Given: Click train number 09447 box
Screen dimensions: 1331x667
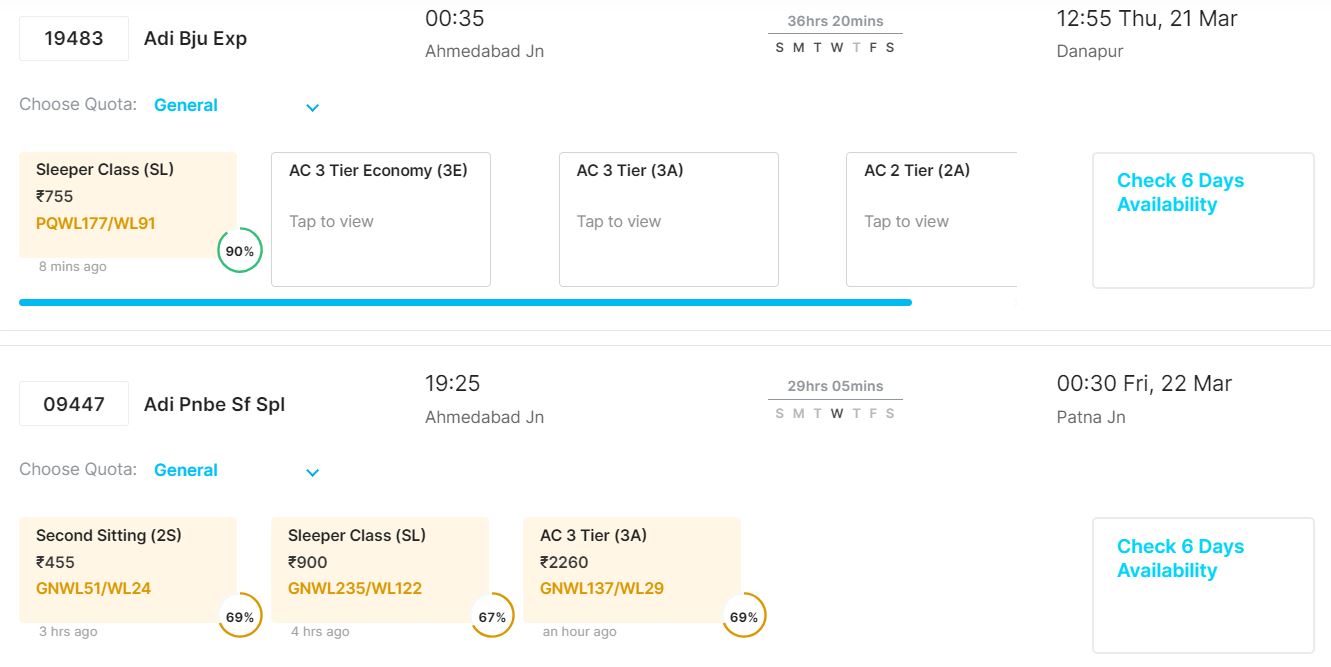Looking at the screenshot, I should coord(74,404).
